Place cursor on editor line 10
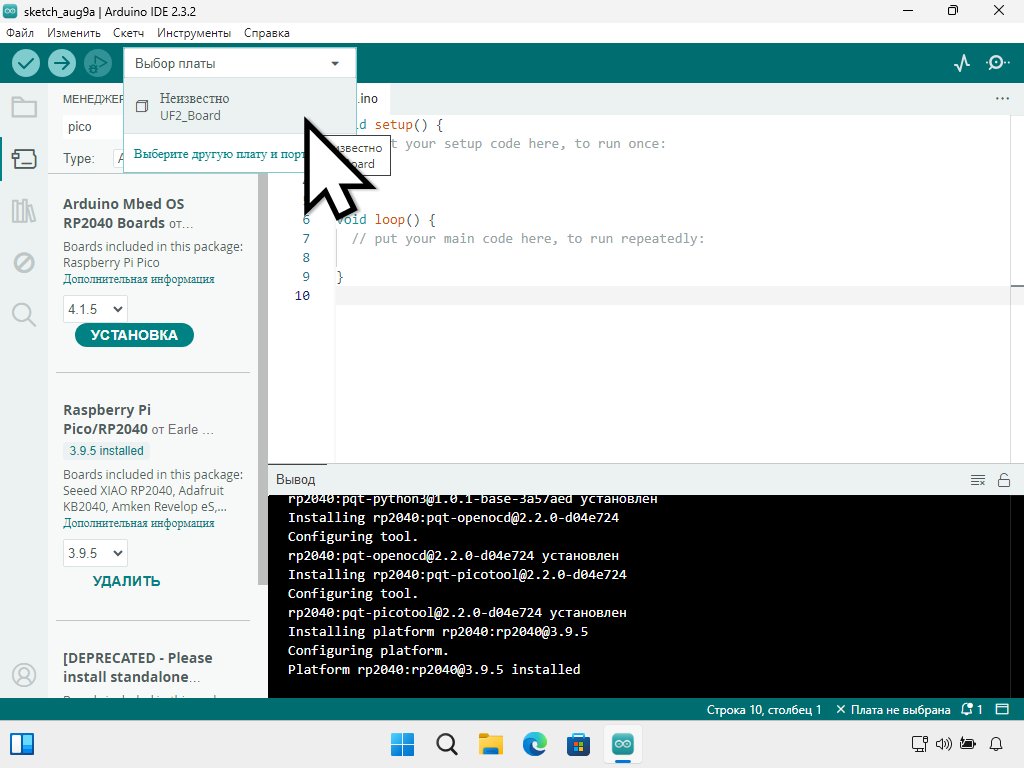The image size is (1024, 768). tap(673, 296)
